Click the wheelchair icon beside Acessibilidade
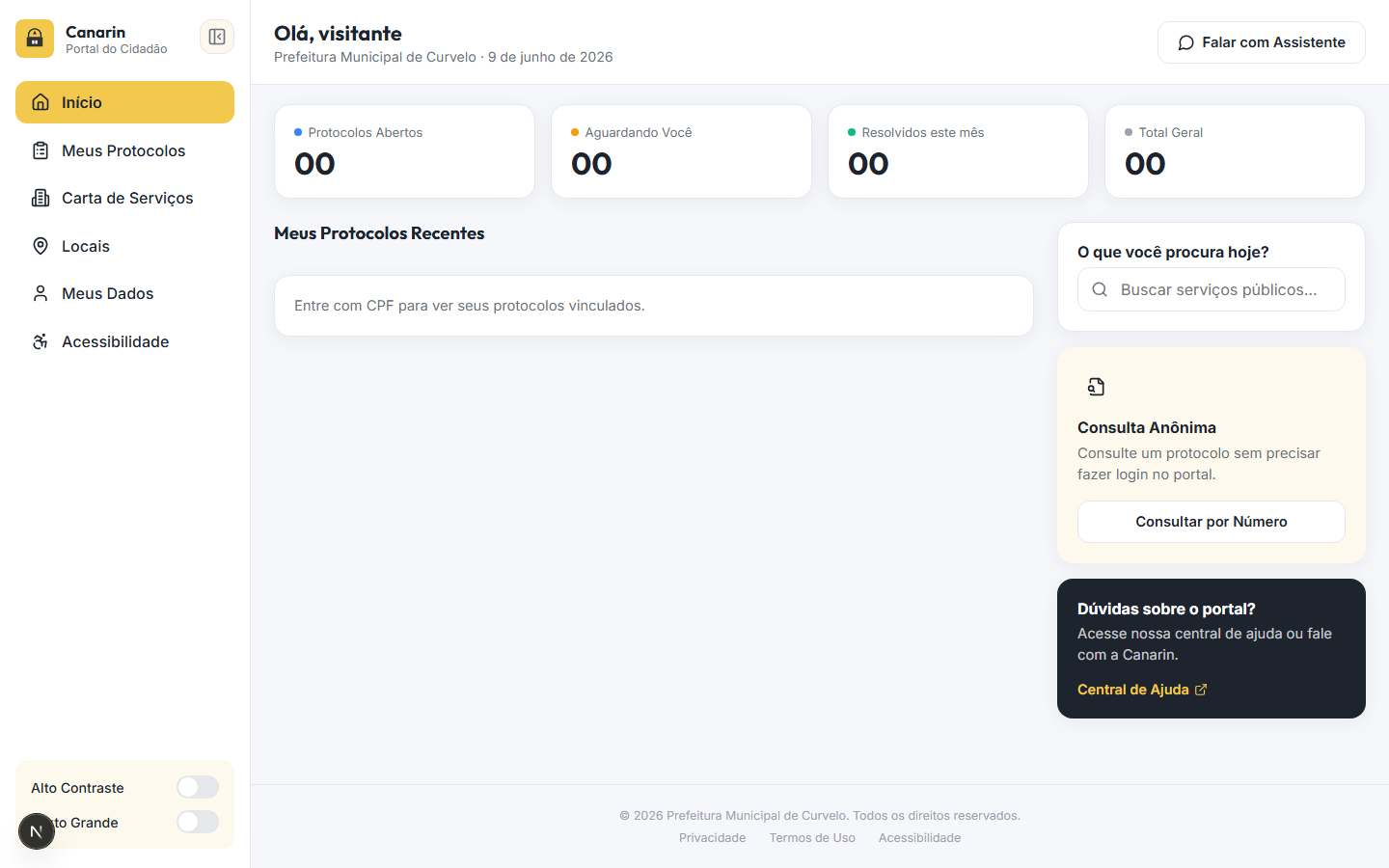Viewport: 1389px width, 868px height. [41, 341]
